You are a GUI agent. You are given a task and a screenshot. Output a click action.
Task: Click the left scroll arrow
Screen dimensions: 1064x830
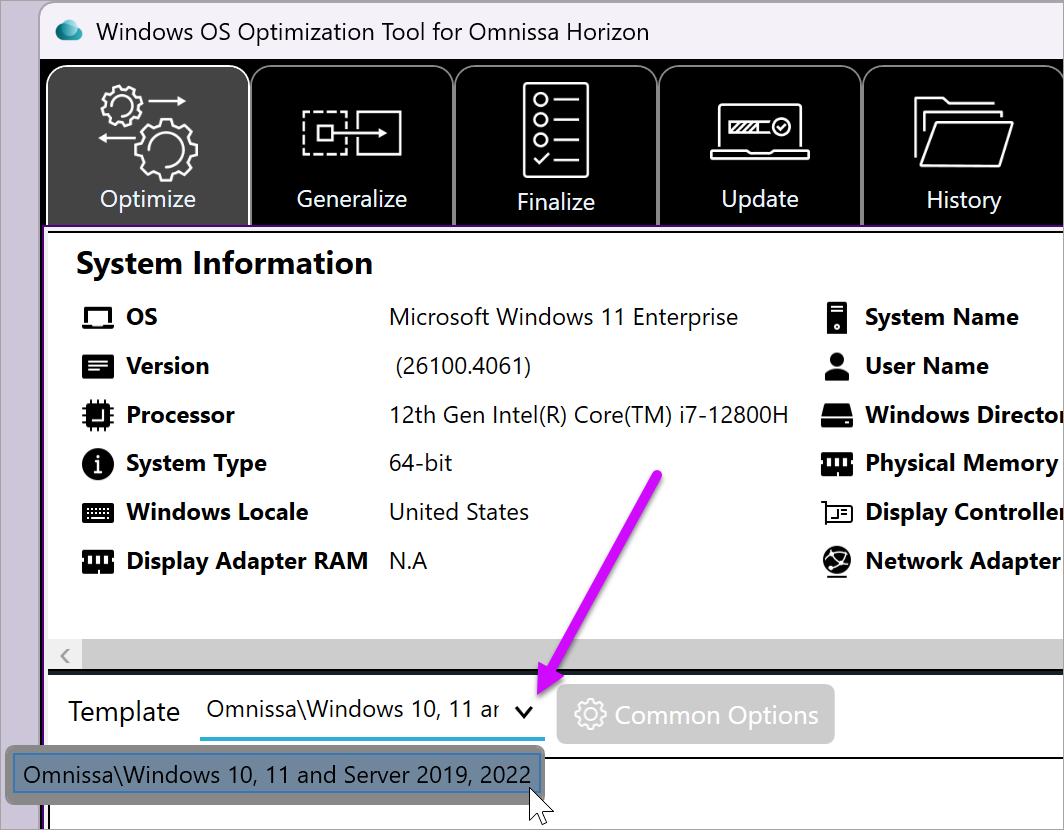click(65, 655)
